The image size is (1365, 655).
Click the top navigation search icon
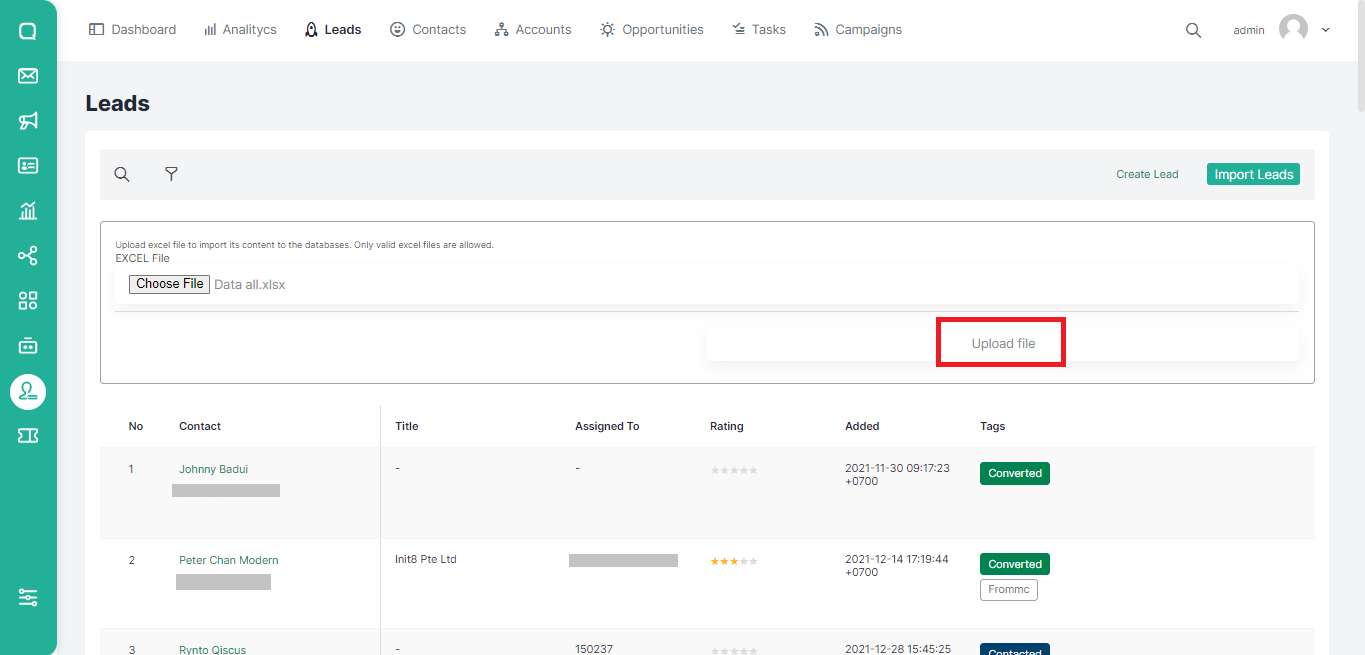1193,30
